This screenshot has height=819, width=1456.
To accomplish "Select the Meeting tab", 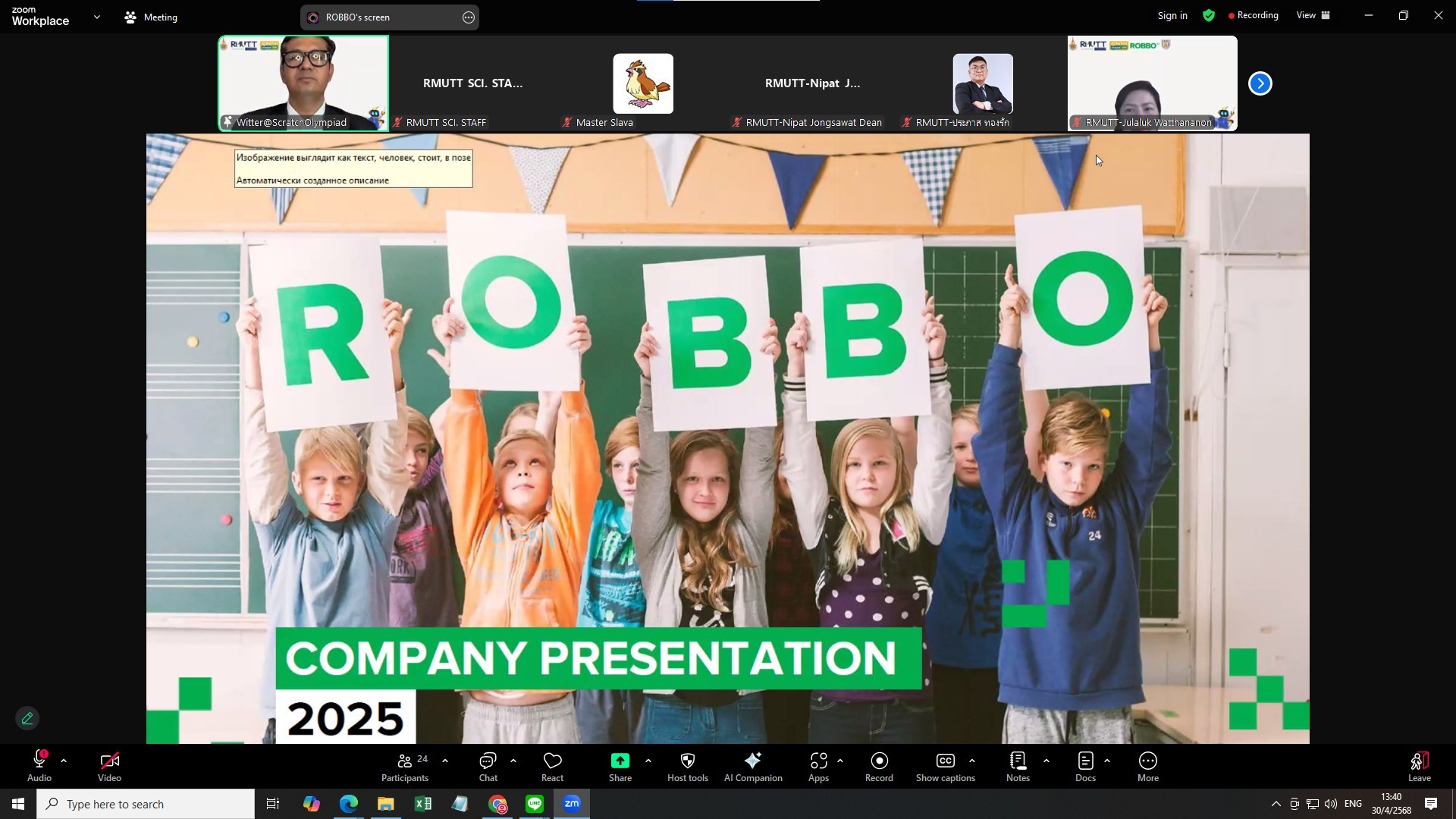I will pyautogui.click(x=151, y=17).
